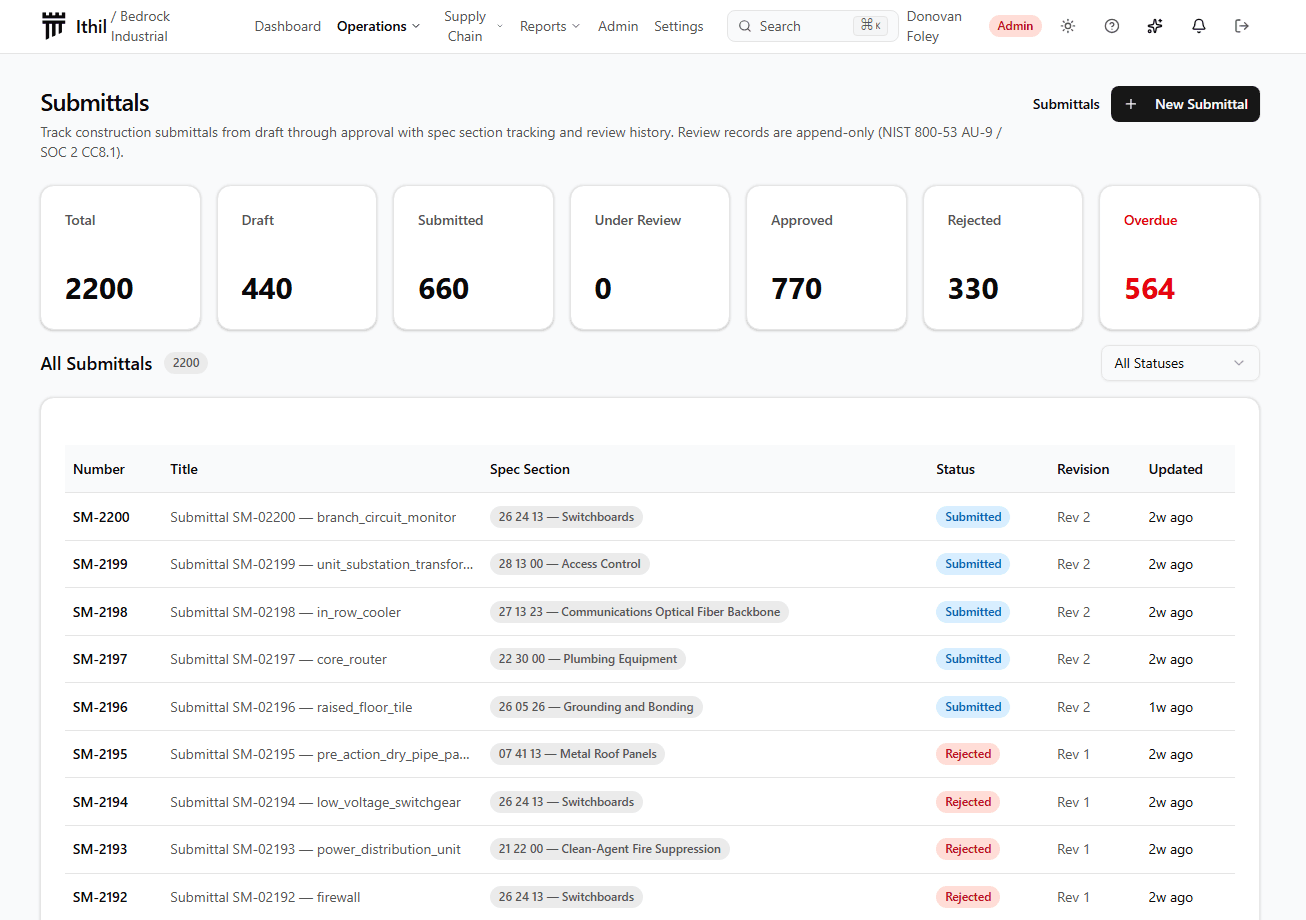
Task: Click the Under Review 0 card
Action: 650,257
